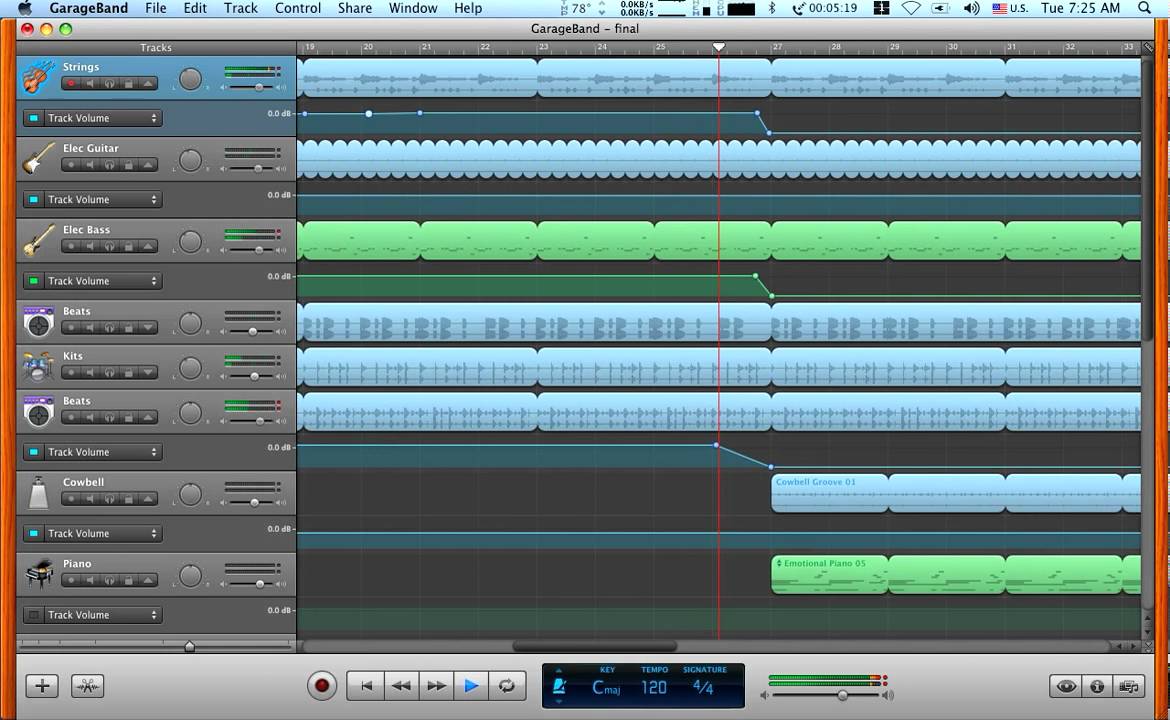Click the rewind transport button

401,686
